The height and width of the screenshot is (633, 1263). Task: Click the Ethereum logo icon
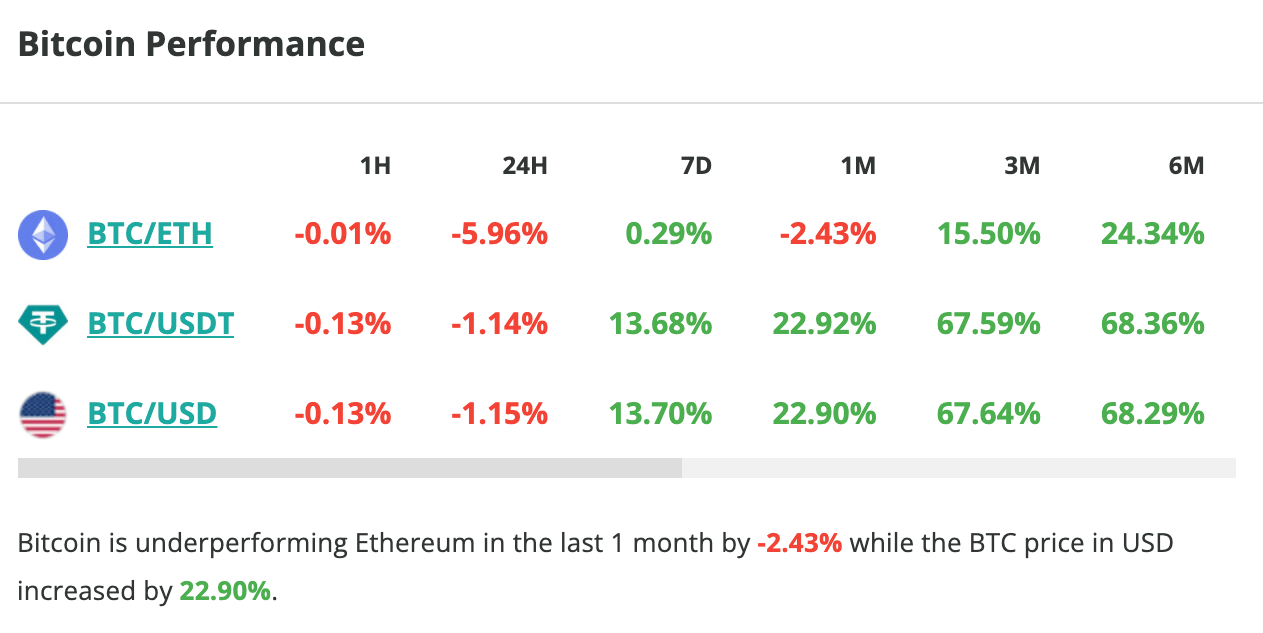[43, 235]
